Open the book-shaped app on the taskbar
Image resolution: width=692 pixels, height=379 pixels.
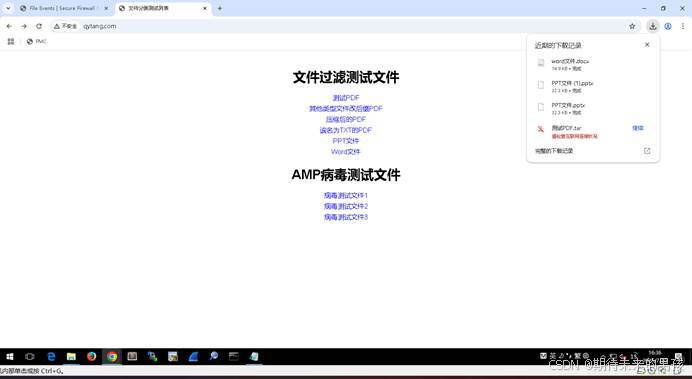(132, 356)
